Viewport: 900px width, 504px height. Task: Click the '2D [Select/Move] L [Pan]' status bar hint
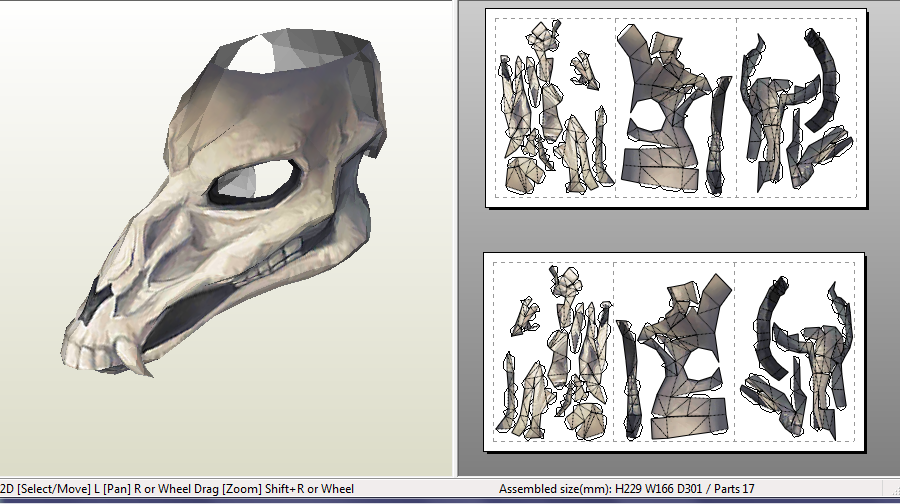[66, 489]
